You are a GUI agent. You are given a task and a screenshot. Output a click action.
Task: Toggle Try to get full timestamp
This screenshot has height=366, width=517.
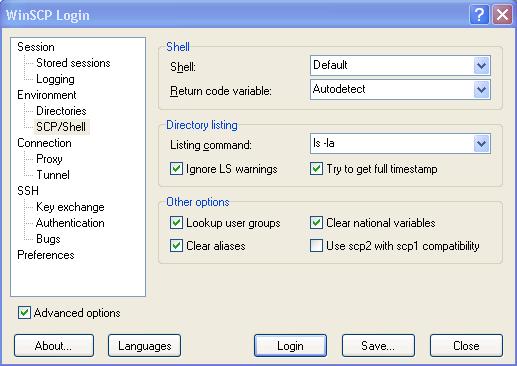pos(316,169)
